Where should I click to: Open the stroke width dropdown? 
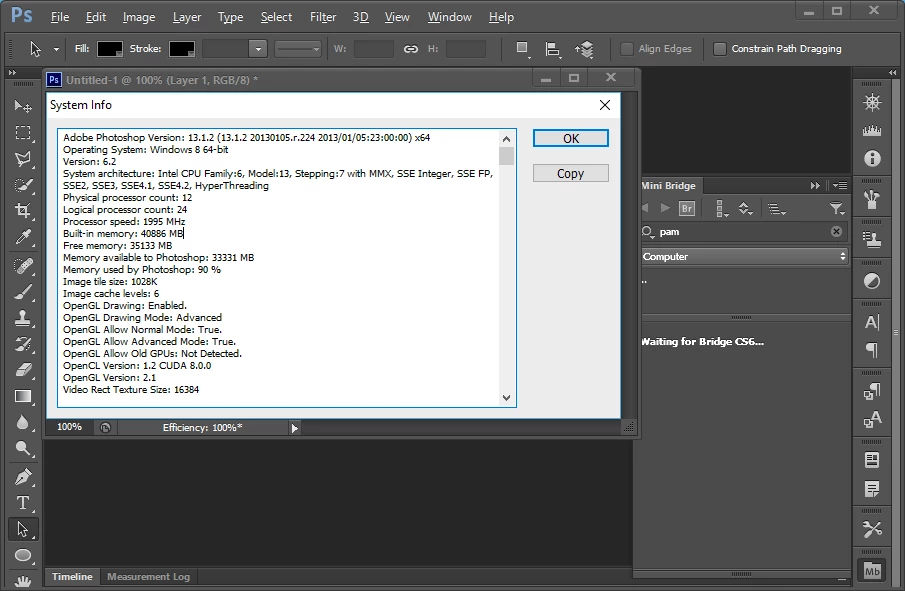tap(258, 49)
